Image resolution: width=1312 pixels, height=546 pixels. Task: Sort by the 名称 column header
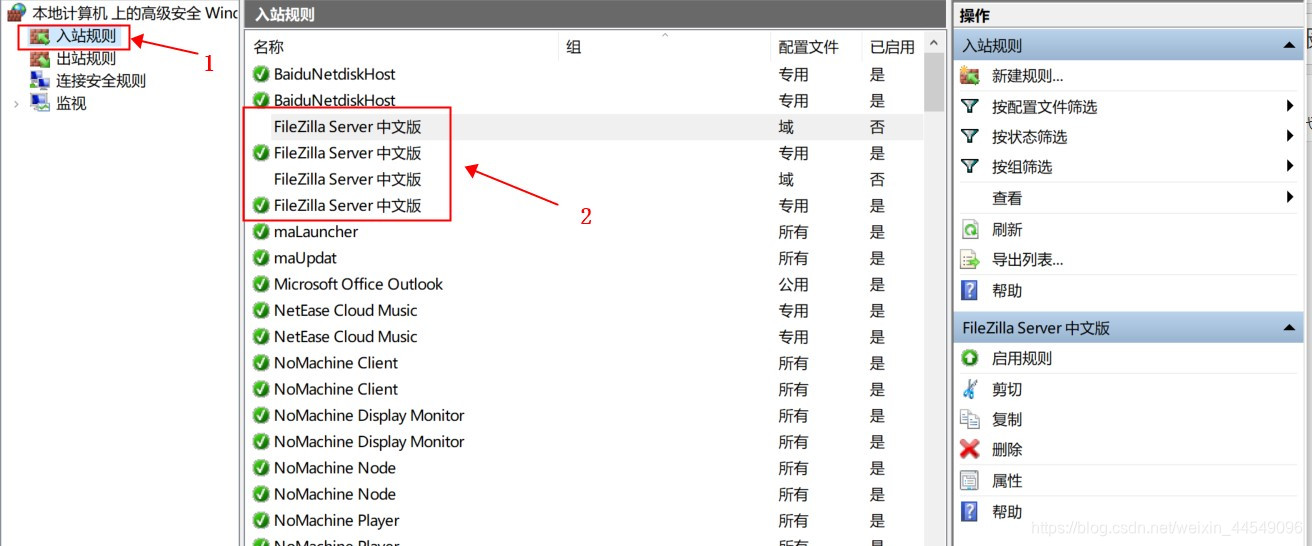point(401,47)
